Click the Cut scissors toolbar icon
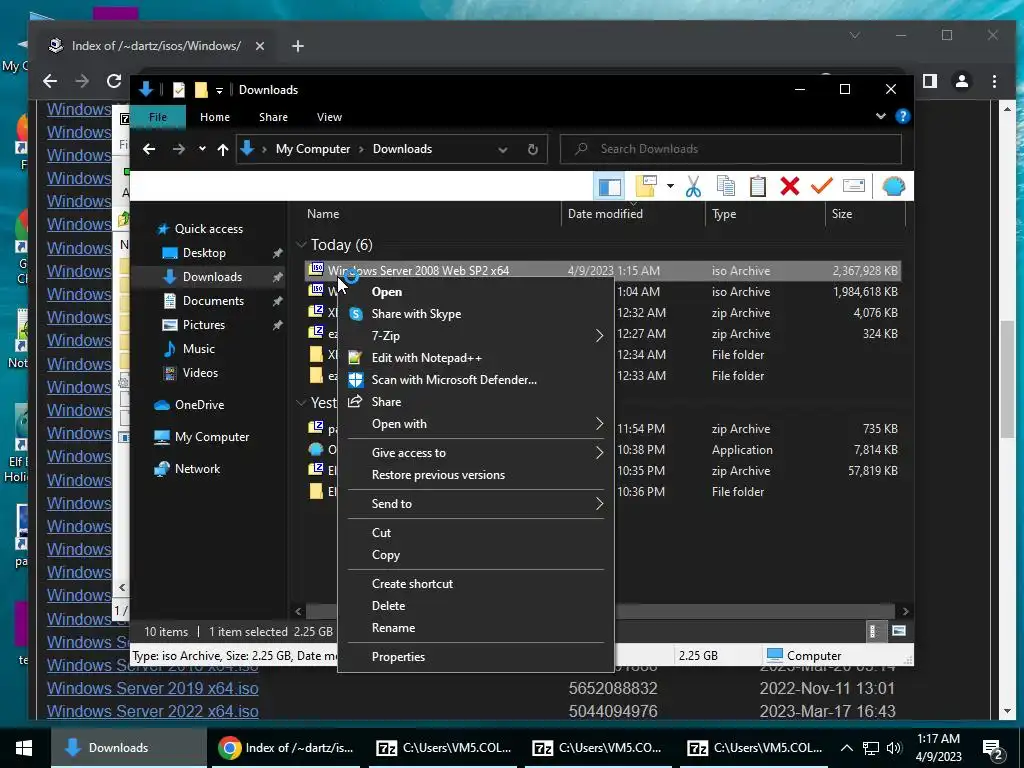The height and width of the screenshot is (768, 1024). 693,187
